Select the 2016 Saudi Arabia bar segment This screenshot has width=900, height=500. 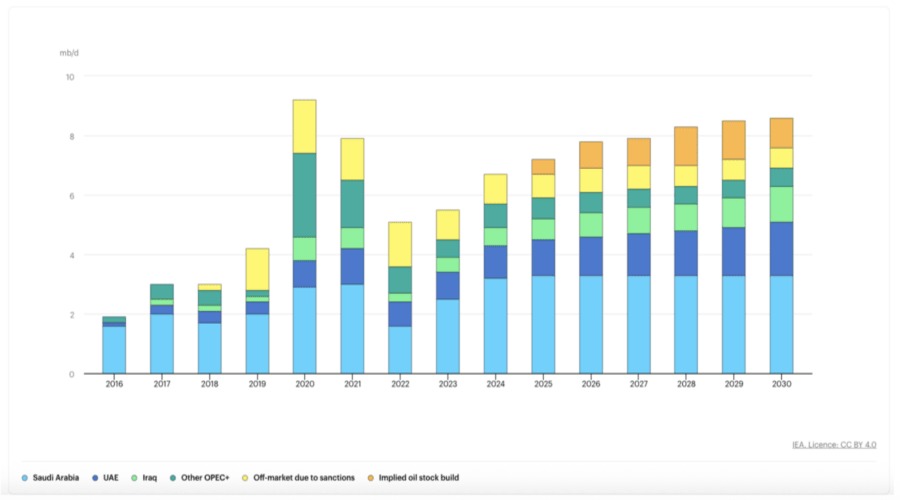point(114,350)
